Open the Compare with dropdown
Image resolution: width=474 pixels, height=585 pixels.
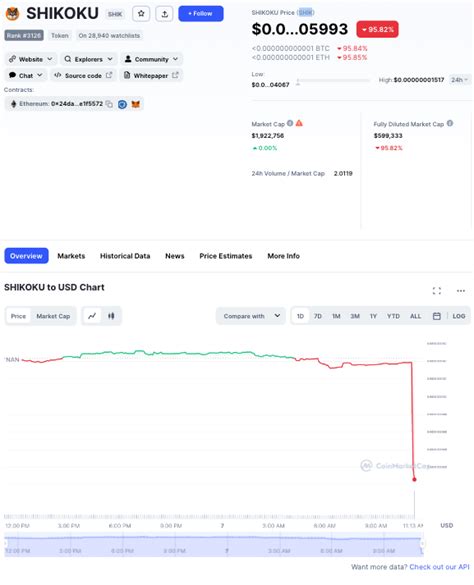point(251,316)
